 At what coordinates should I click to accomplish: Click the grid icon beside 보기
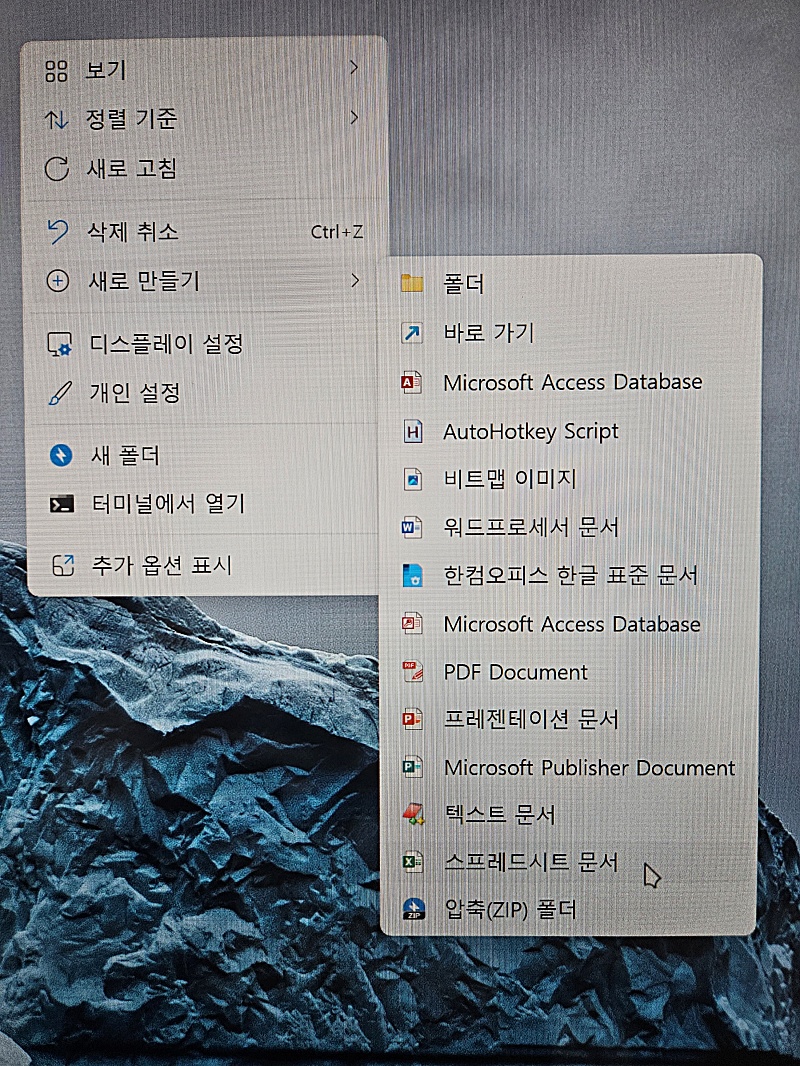point(56,71)
